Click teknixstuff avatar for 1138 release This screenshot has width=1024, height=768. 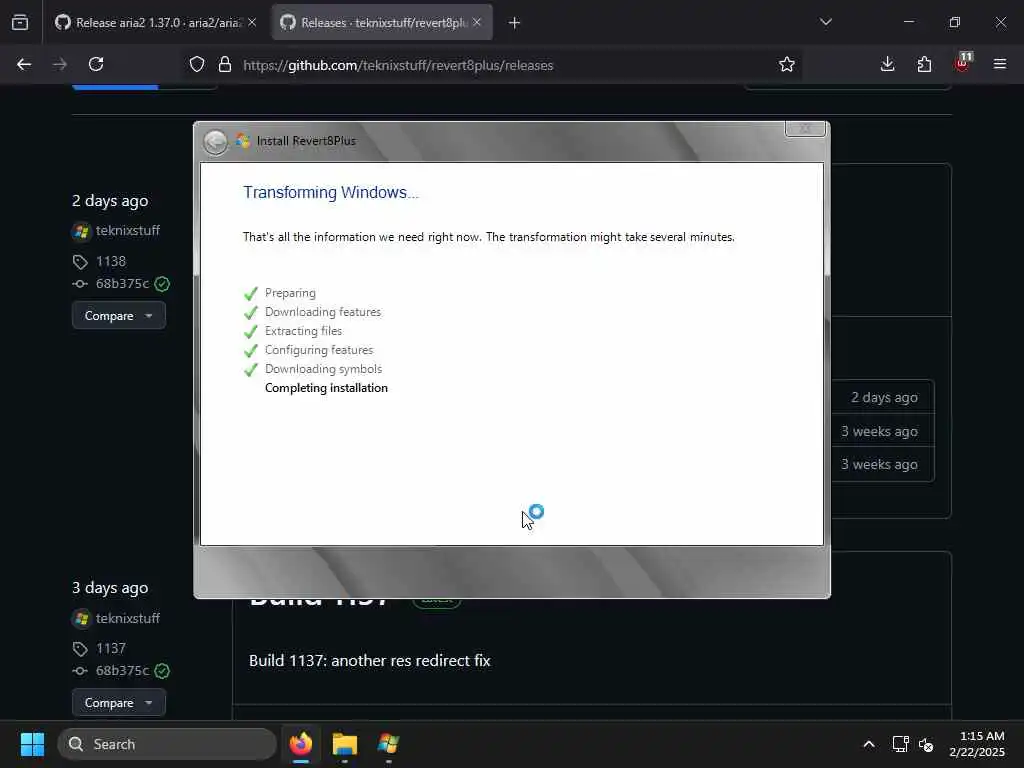tap(81, 231)
